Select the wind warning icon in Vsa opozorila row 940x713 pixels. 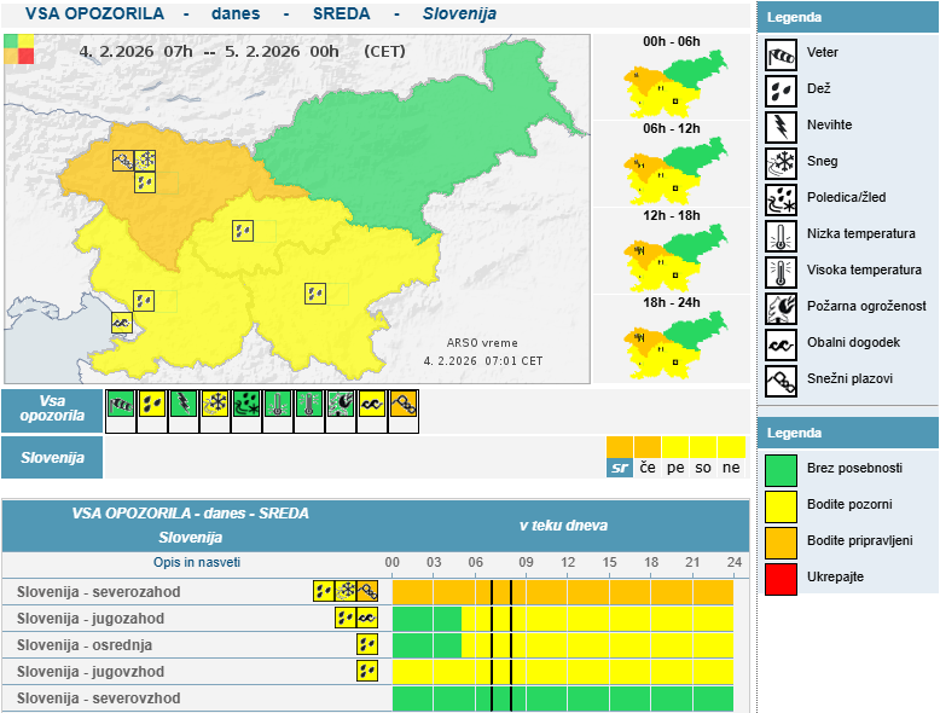[120, 403]
